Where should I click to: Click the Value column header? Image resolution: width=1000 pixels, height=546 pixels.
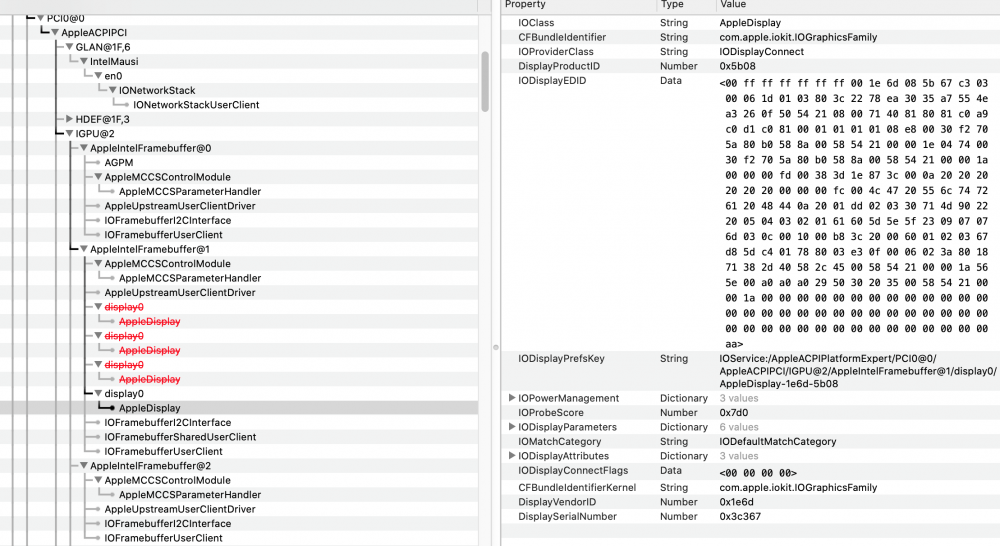tap(733, 4)
